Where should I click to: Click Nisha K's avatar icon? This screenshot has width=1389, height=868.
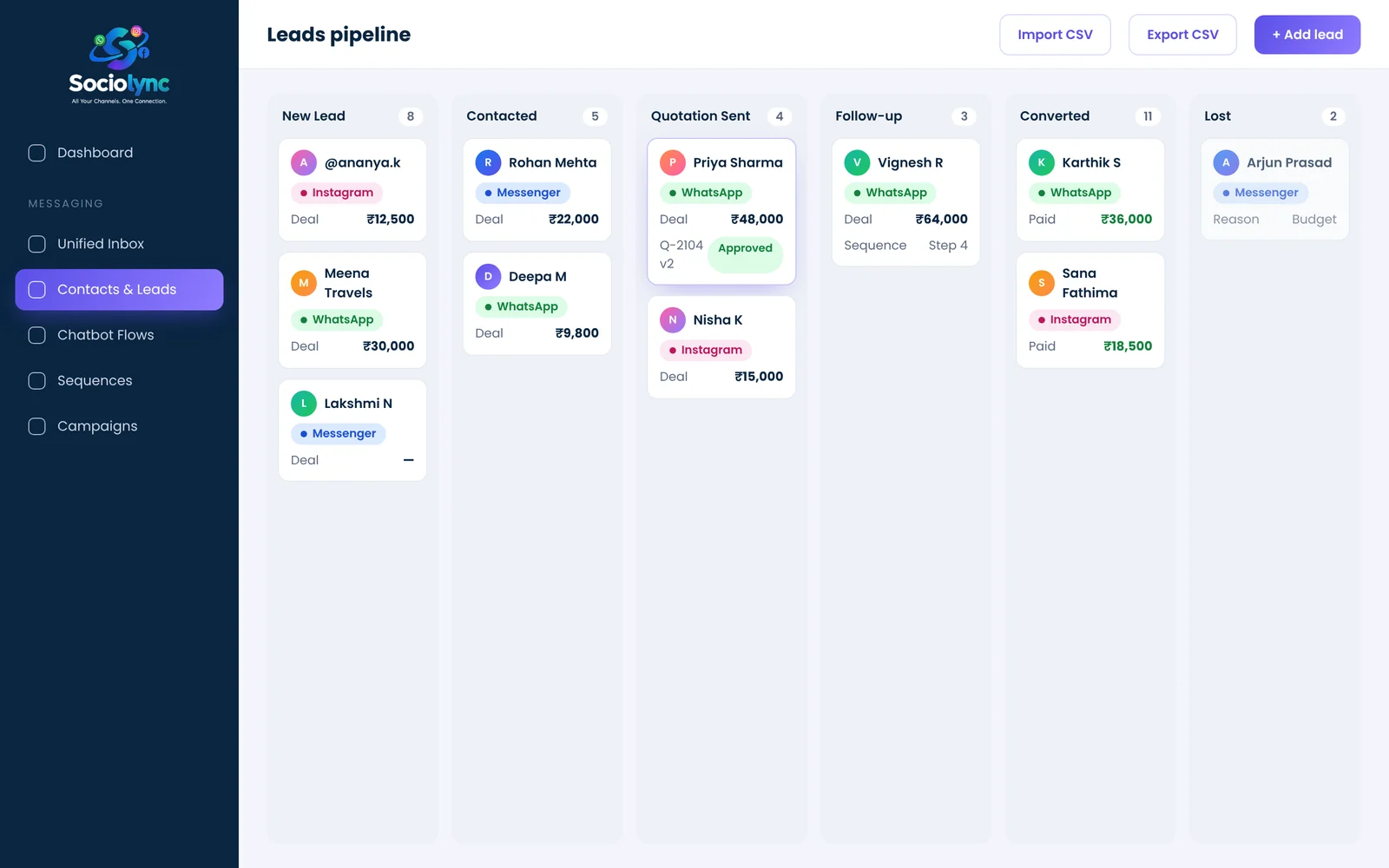point(673,319)
